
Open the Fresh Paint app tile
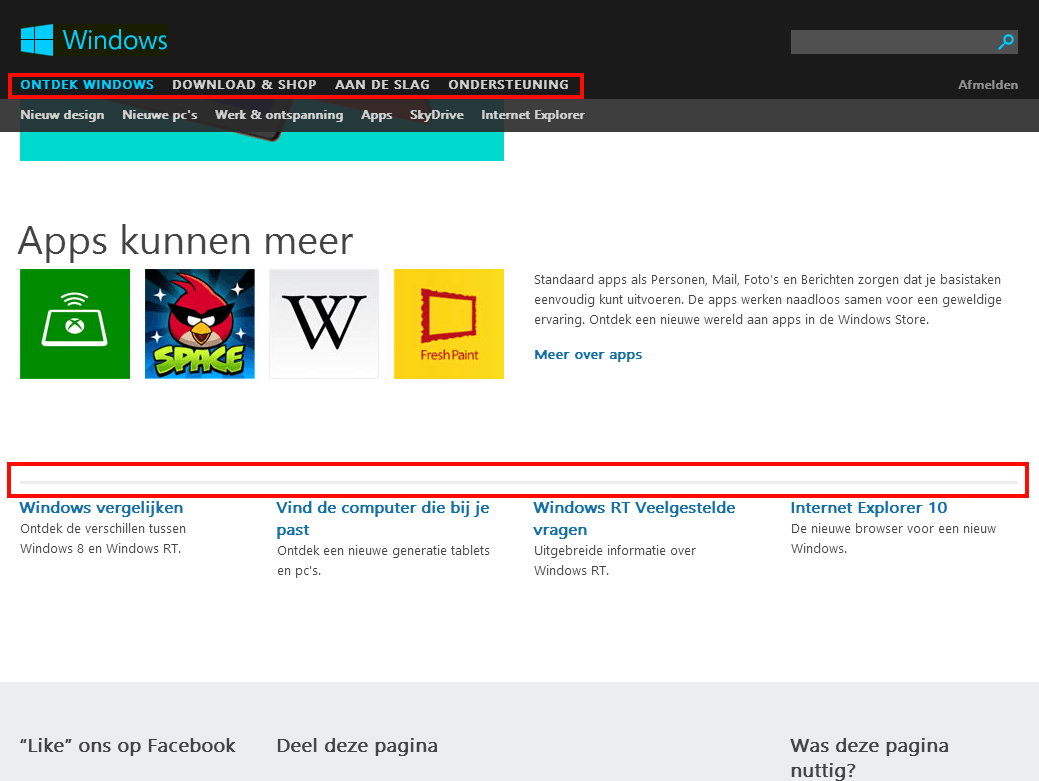449,324
